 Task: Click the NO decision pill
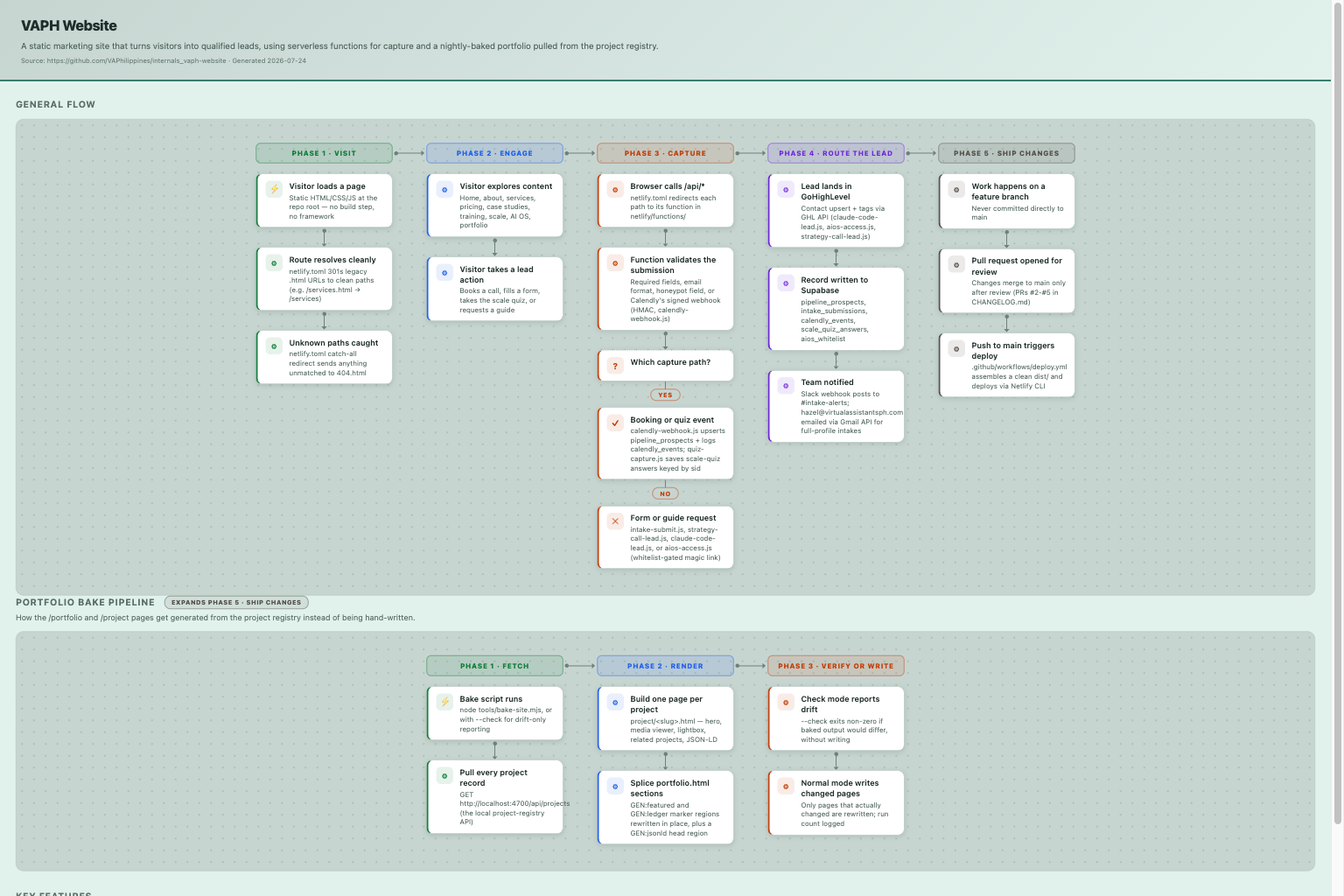click(x=665, y=493)
